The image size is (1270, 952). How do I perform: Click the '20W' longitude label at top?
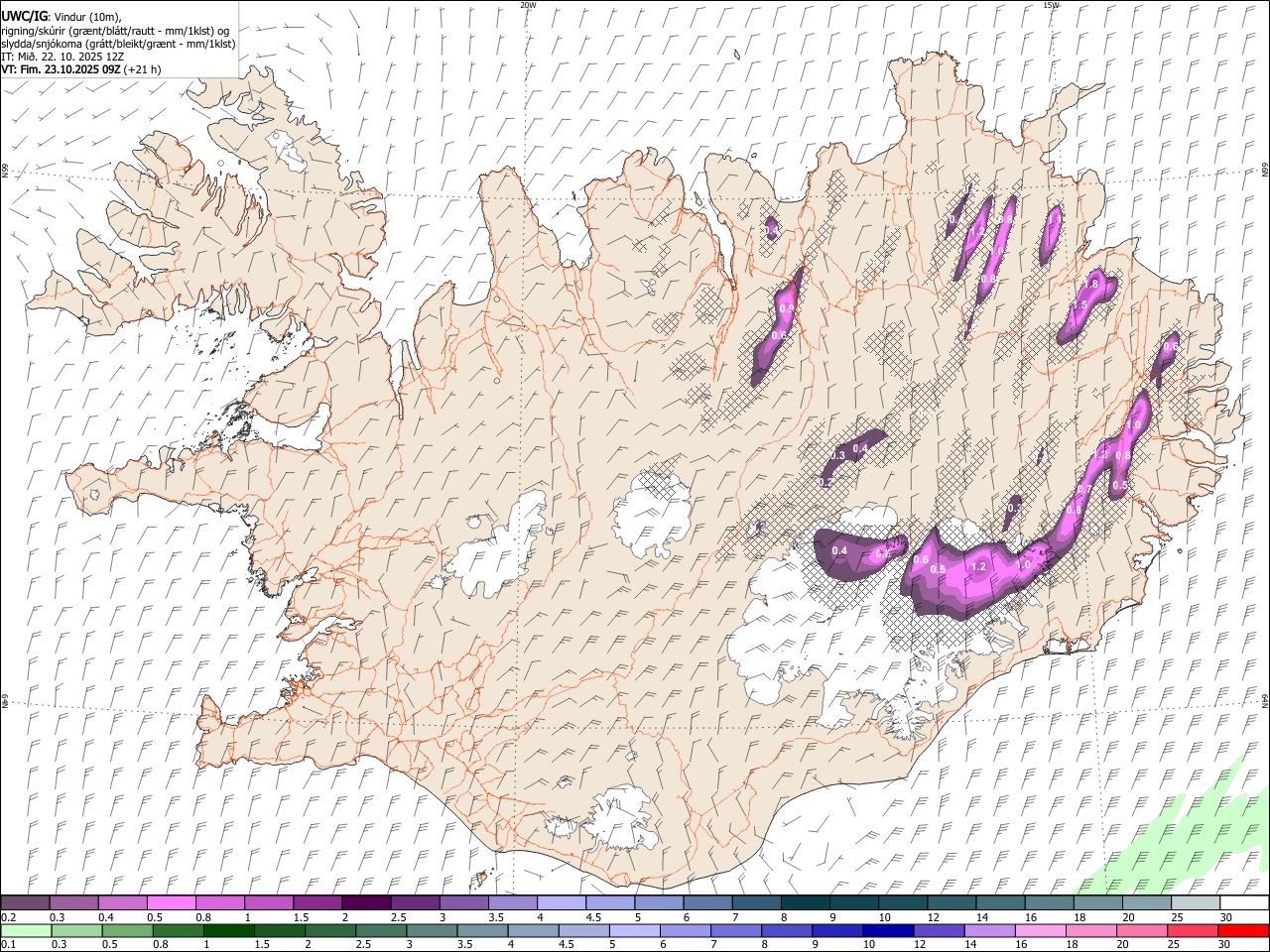[x=528, y=4]
